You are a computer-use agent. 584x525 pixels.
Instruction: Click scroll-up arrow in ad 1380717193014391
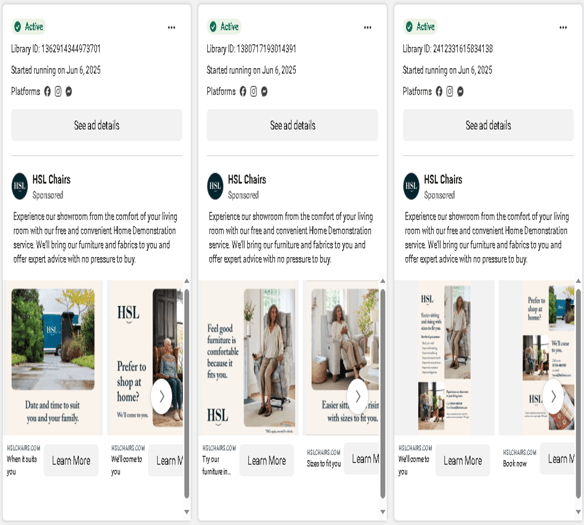tap(383, 281)
